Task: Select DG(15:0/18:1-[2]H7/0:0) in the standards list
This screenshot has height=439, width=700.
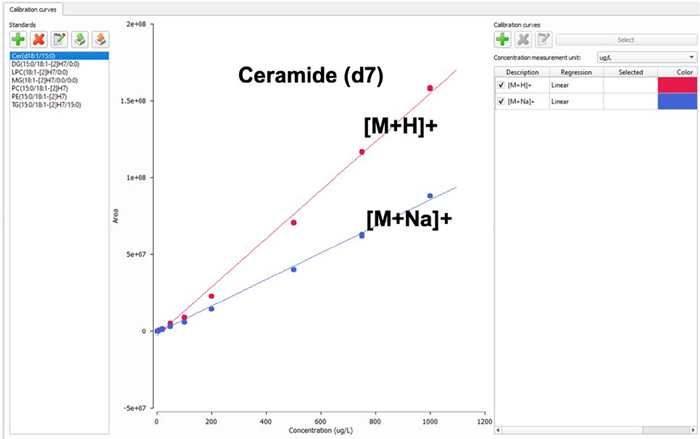Action: click(x=46, y=64)
